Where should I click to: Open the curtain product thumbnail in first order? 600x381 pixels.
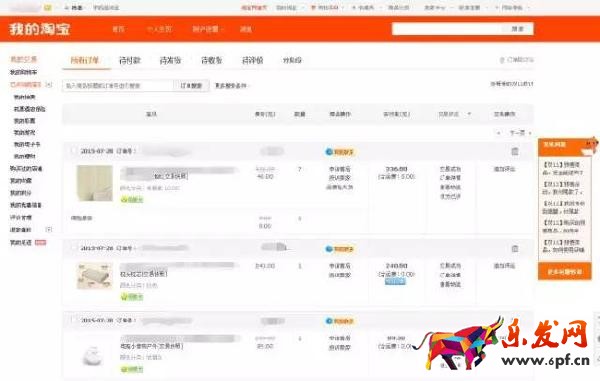pos(95,183)
